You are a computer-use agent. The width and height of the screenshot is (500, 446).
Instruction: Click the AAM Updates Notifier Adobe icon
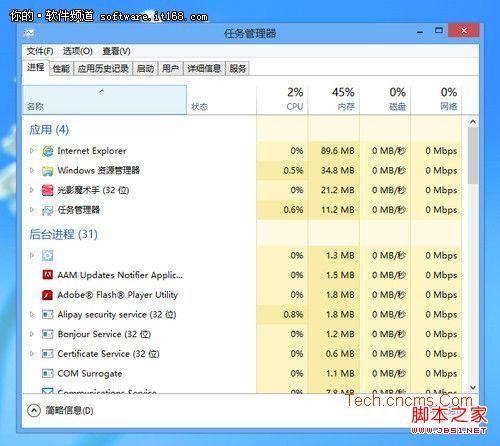click(48, 275)
